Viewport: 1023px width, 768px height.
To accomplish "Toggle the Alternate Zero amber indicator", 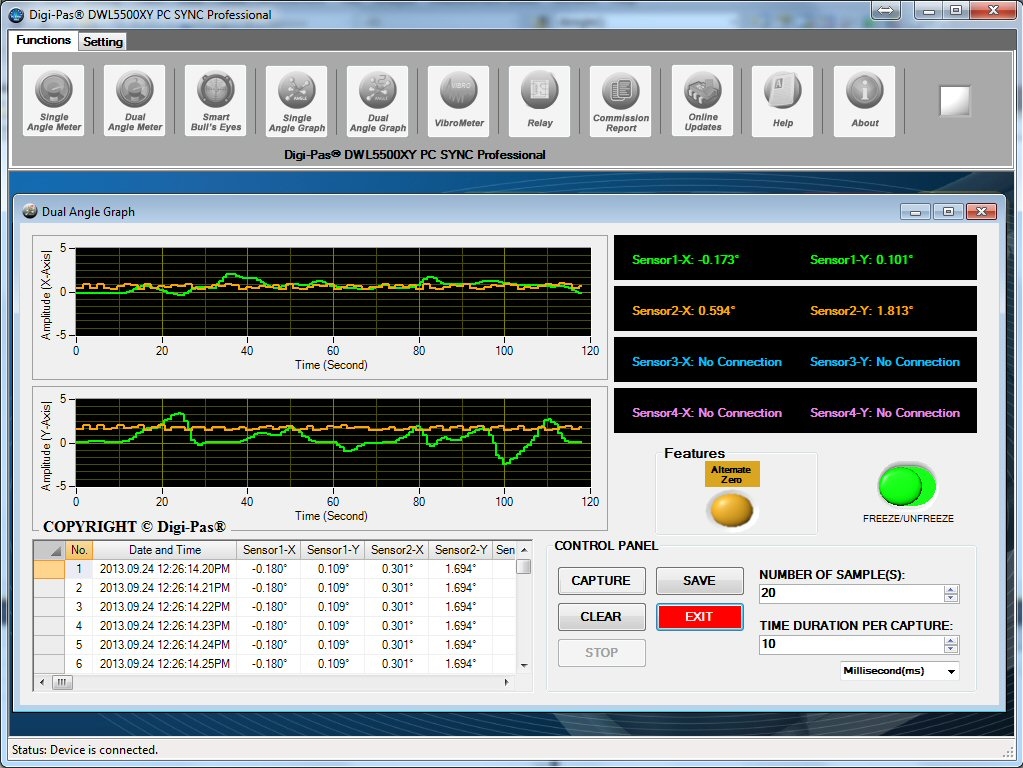I will 731,510.
